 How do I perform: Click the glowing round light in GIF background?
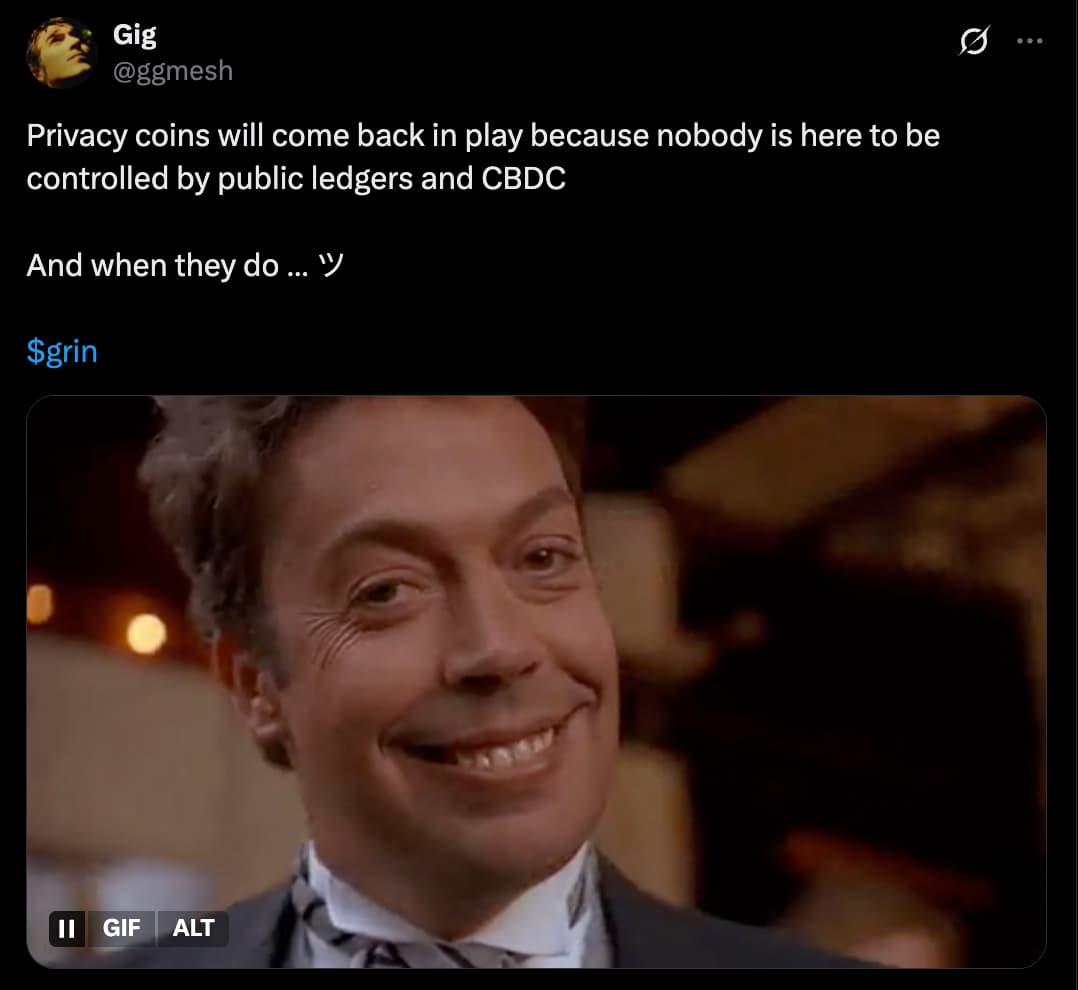(x=146, y=632)
